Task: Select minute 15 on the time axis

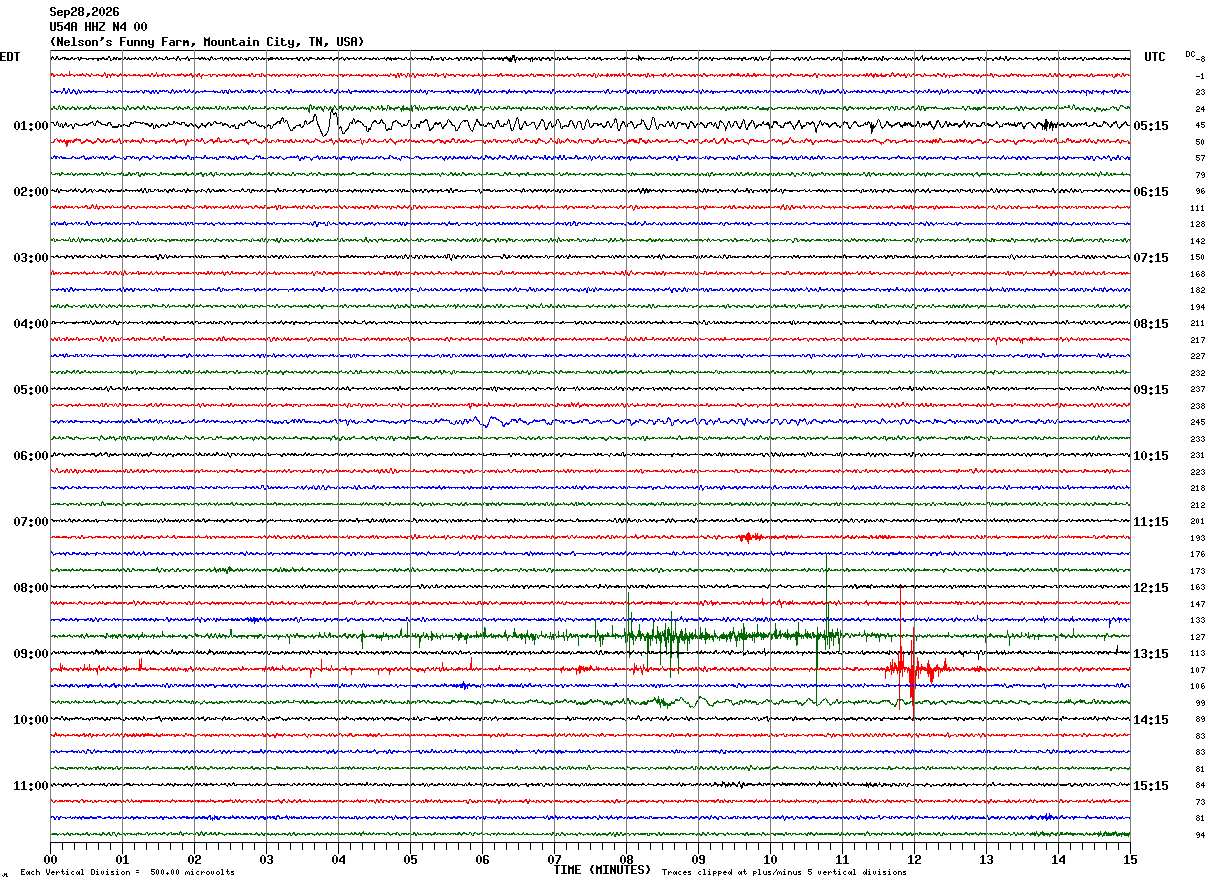Action: tap(1130, 859)
